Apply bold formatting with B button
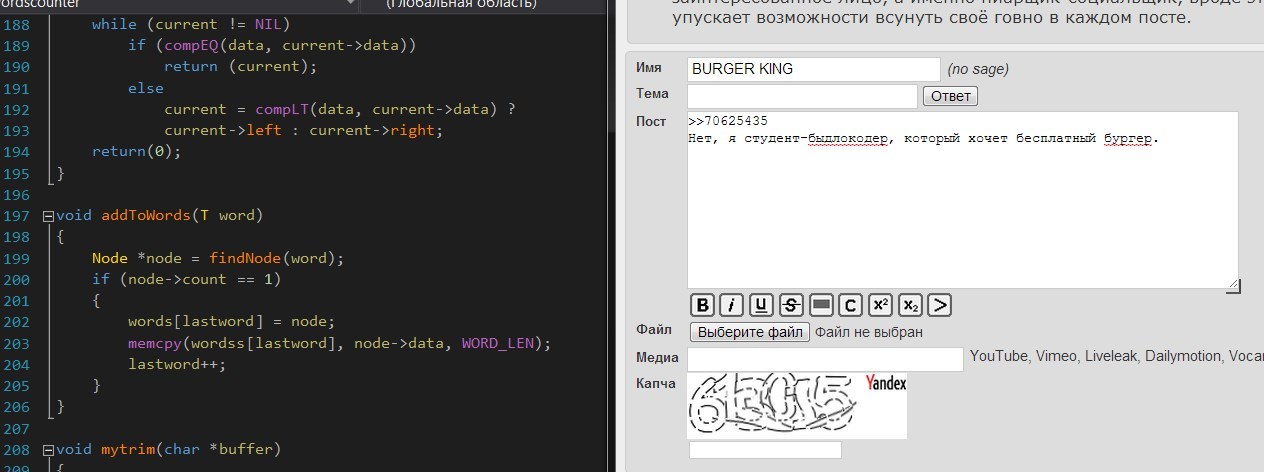The width and height of the screenshot is (1264, 472). pyautogui.click(x=703, y=305)
